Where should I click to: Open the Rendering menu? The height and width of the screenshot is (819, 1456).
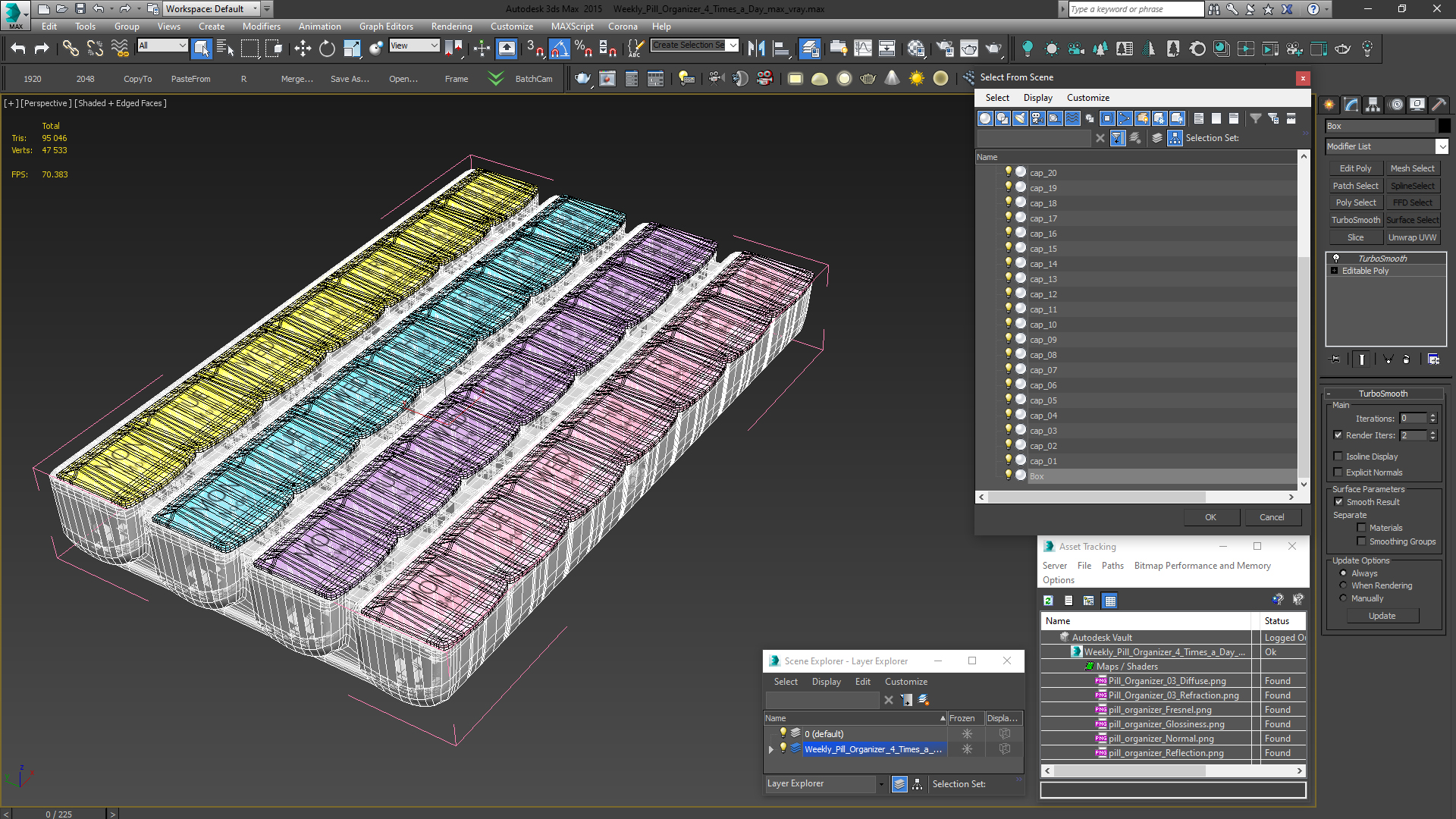[x=451, y=26]
